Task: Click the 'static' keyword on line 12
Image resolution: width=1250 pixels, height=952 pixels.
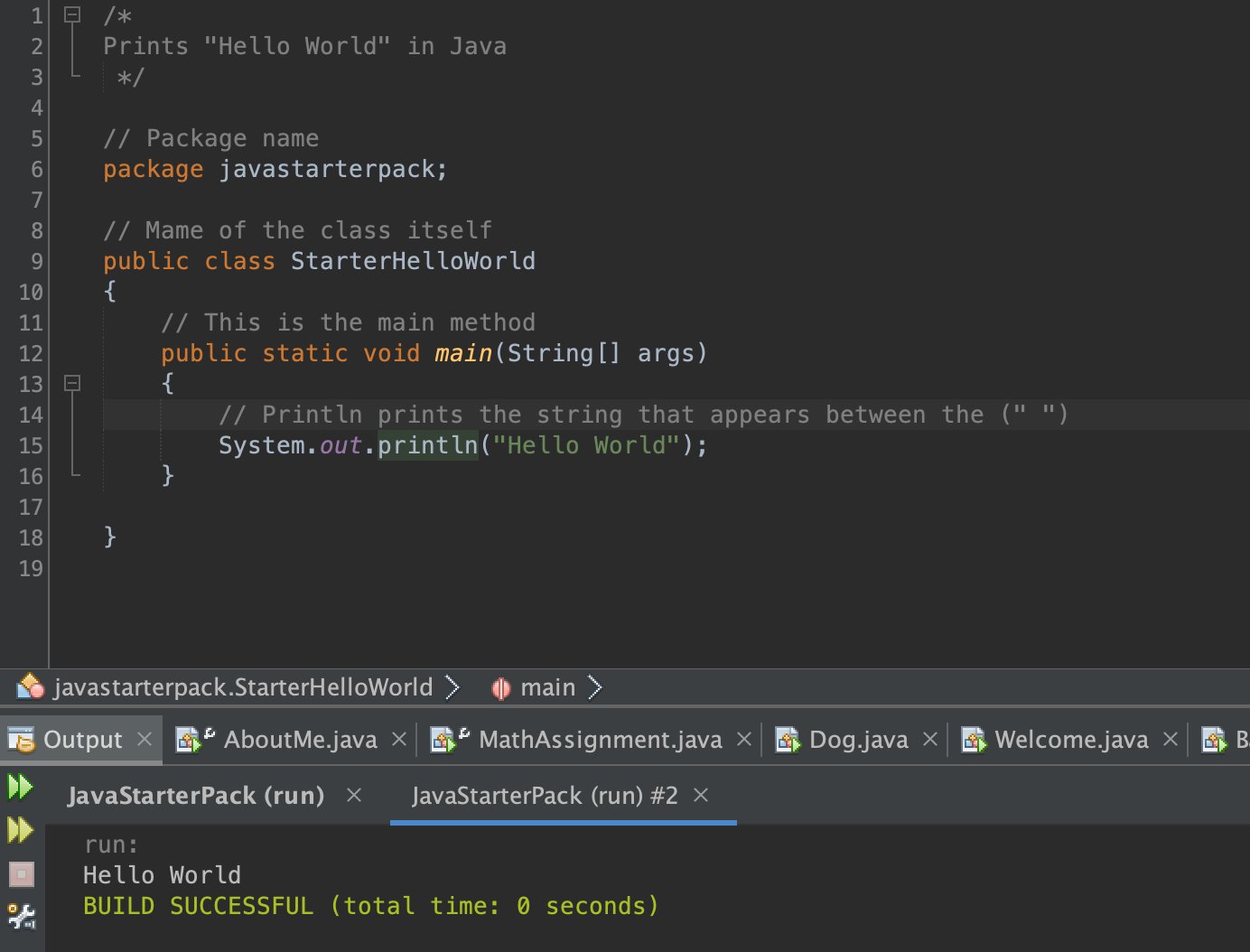Action: click(304, 353)
